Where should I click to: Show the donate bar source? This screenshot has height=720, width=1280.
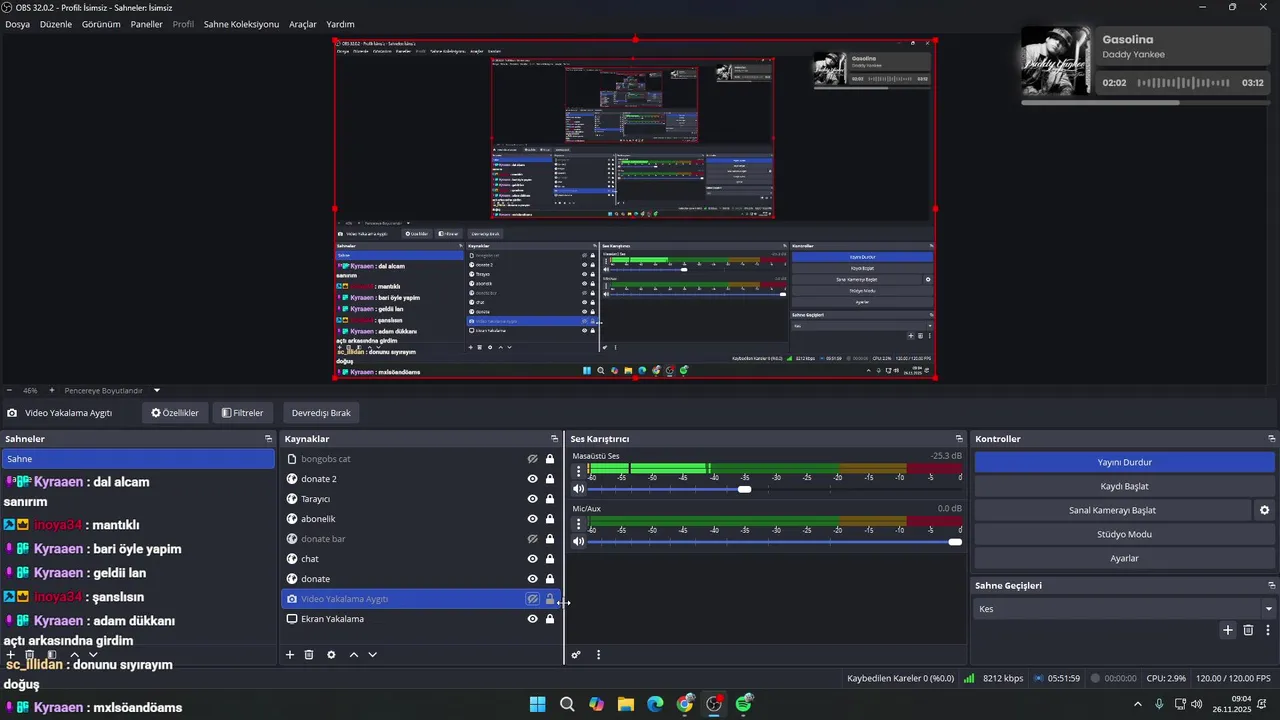[x=533, y=539]
